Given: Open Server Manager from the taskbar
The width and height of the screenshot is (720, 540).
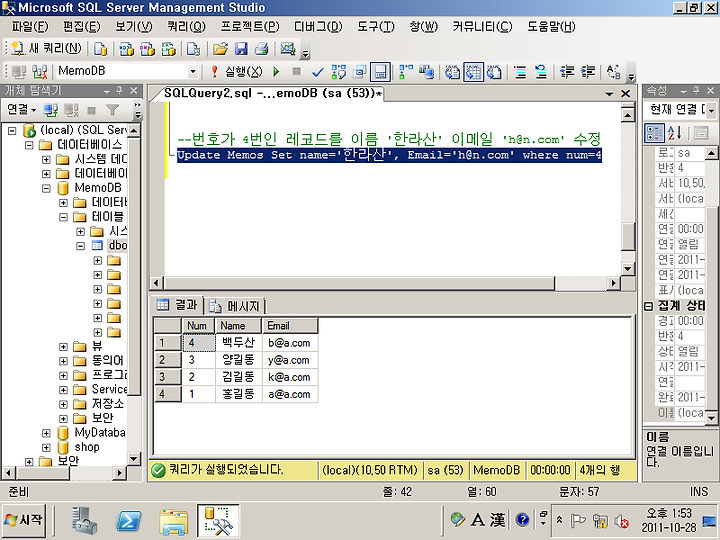Looking at the screenshot, I should pos(84,521).
